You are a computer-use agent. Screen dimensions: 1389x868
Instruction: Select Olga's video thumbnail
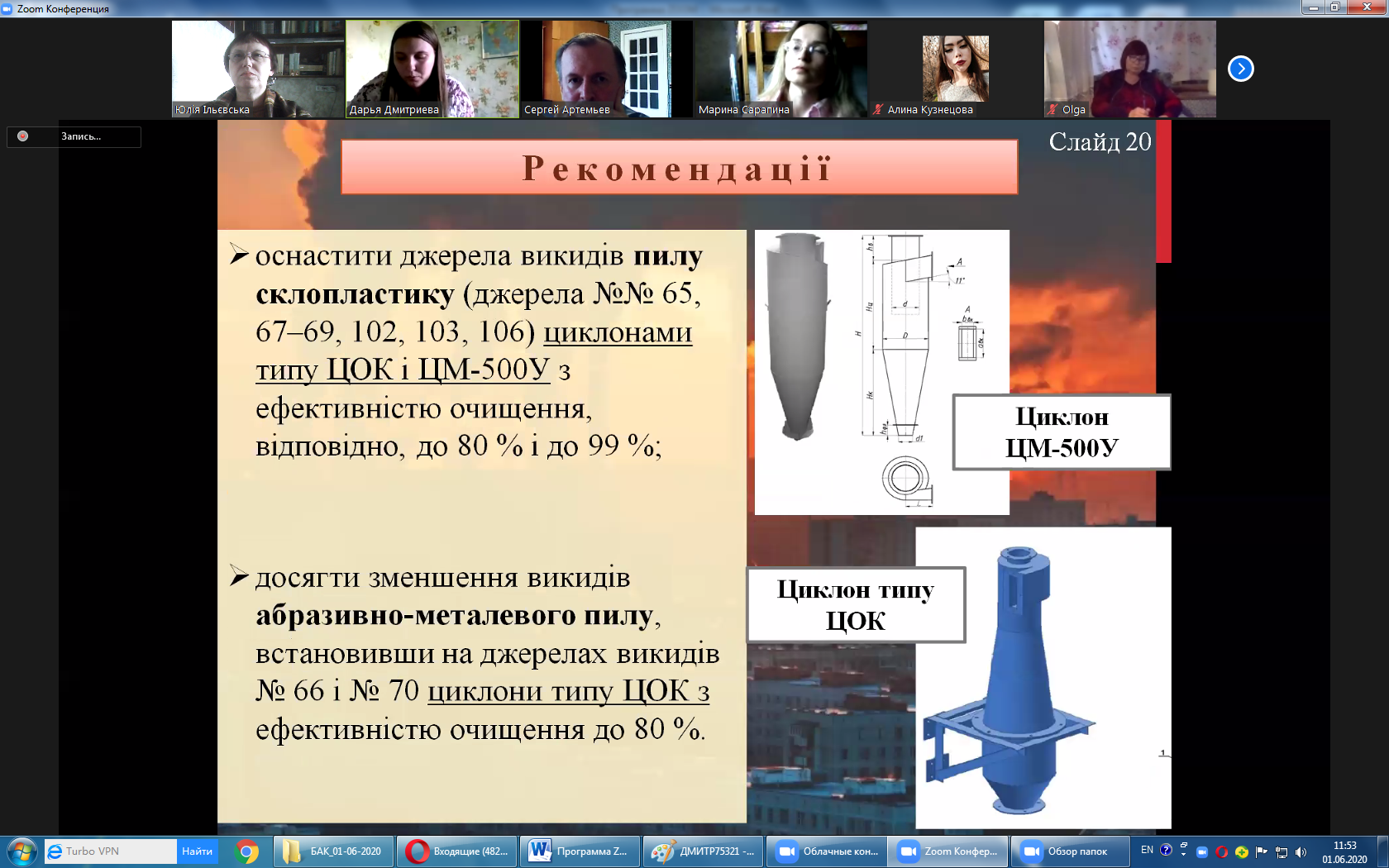1129,69
